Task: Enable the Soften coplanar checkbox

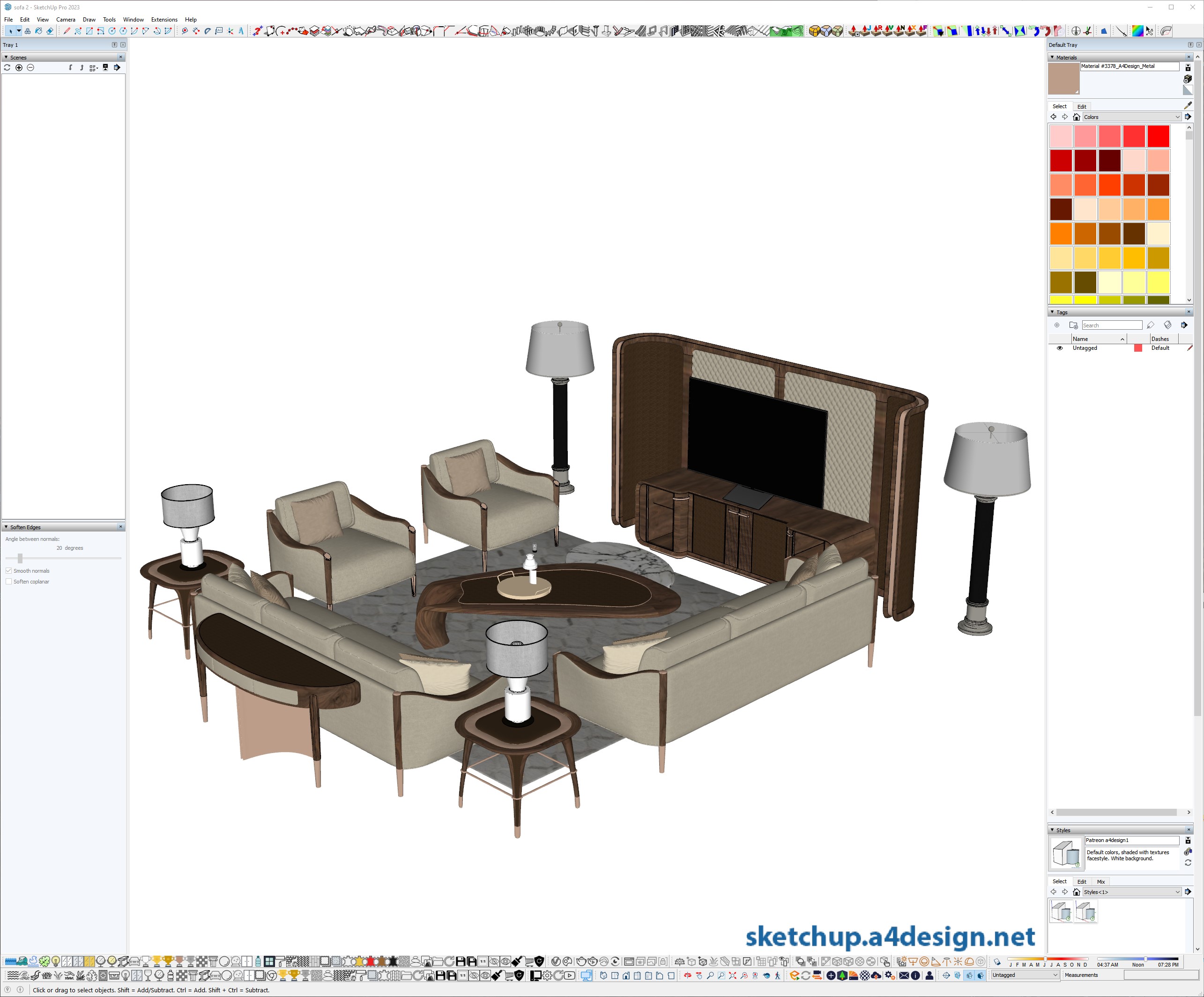Action: pyautogui.click(x=8, y=582)
